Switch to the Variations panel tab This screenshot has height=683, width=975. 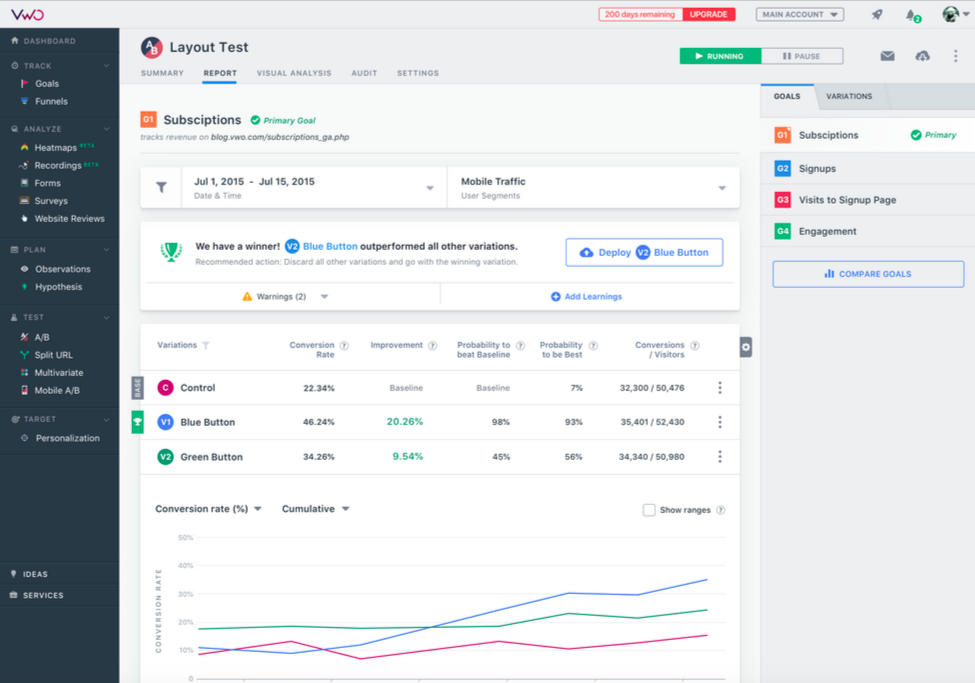point(849,96)
